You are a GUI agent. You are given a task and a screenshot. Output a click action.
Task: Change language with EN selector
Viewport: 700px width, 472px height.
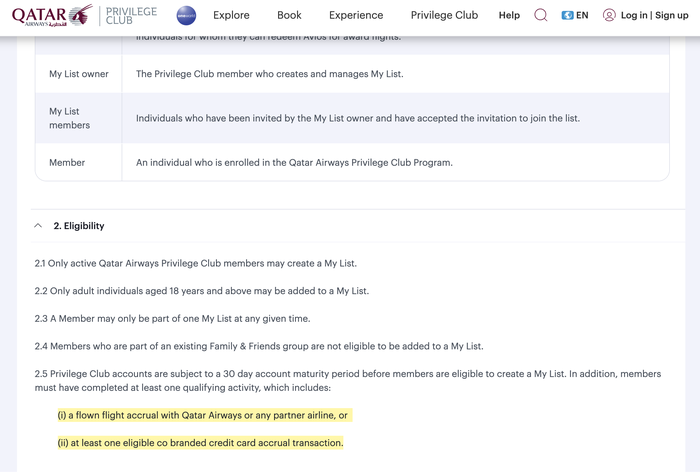pyautogui.click(x=582, y=15)
